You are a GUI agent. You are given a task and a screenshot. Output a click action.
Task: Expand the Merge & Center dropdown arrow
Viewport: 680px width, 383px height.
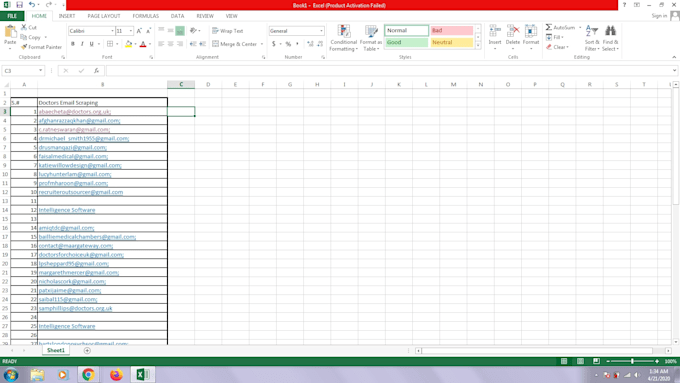tap(262, 44)
